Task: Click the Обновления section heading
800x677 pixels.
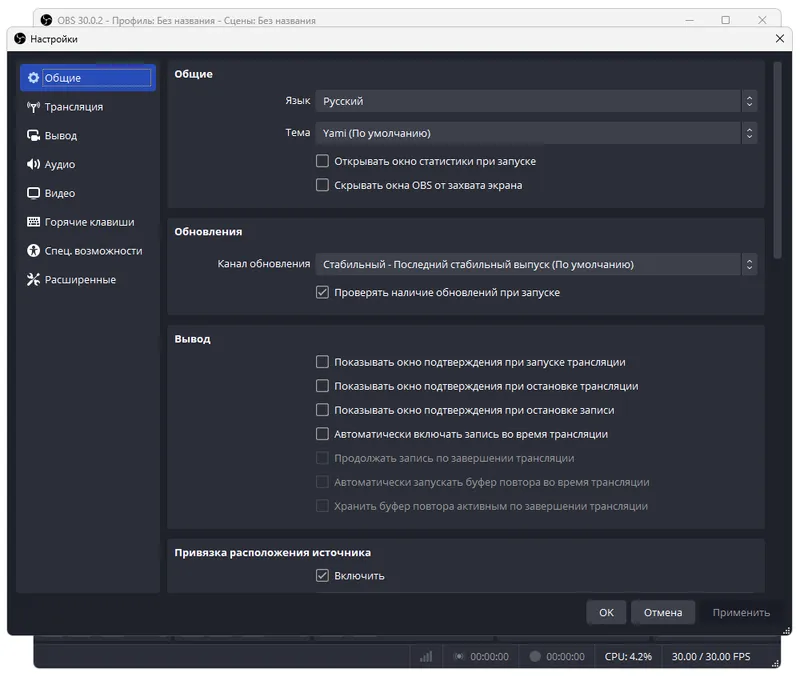Action: [x=208, y=232]
